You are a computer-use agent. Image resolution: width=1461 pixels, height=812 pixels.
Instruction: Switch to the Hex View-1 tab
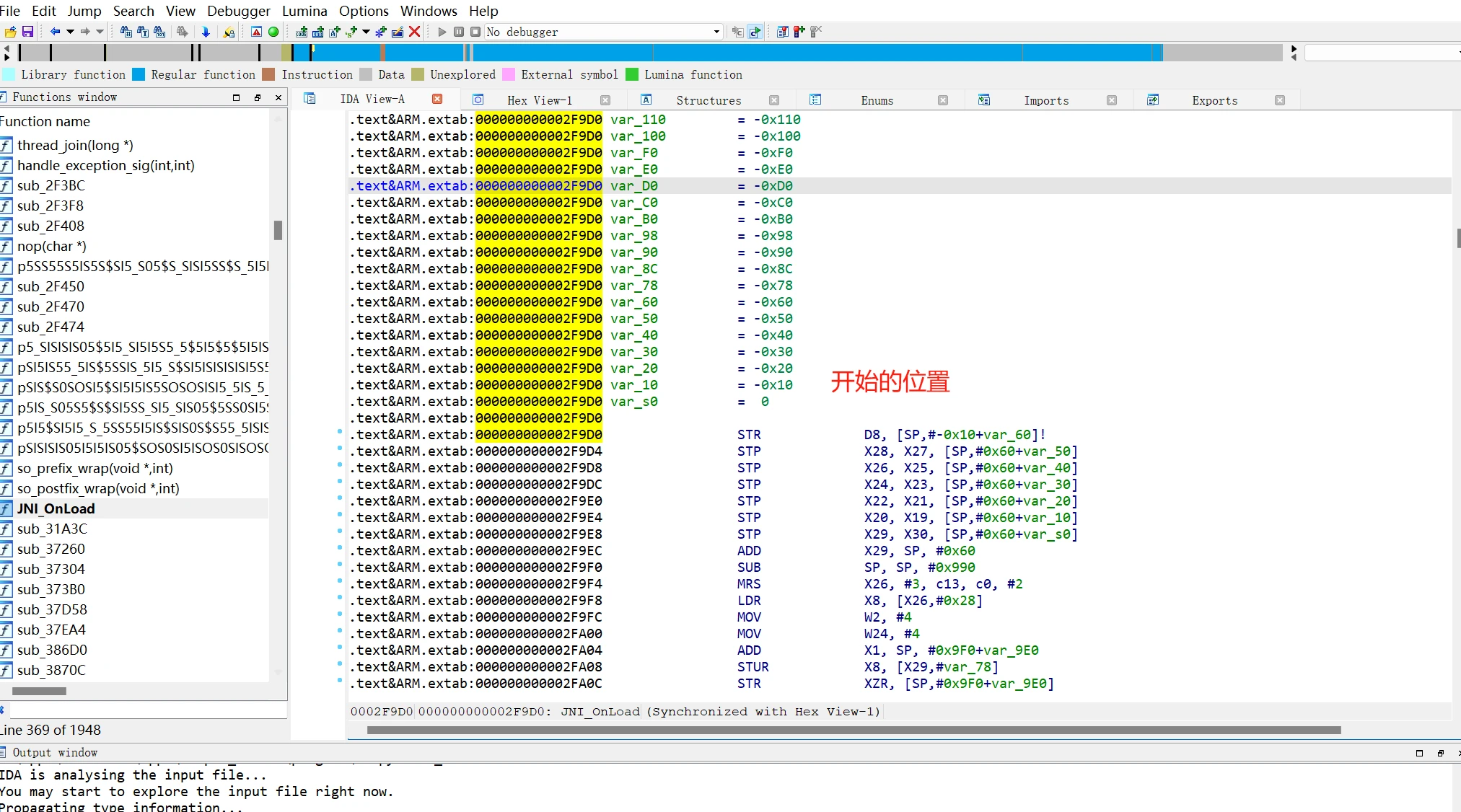(539, 100)
